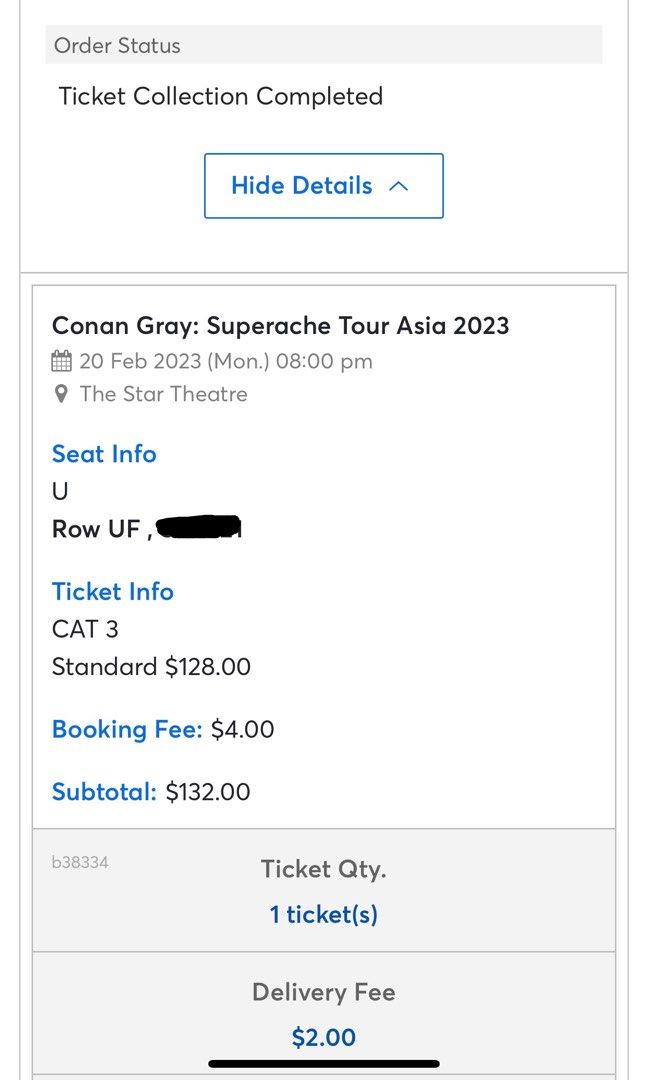This screenshot has width=648, height=1080.
Task: Click the Ticket Collection Completed status text
Action: (222, 96)
